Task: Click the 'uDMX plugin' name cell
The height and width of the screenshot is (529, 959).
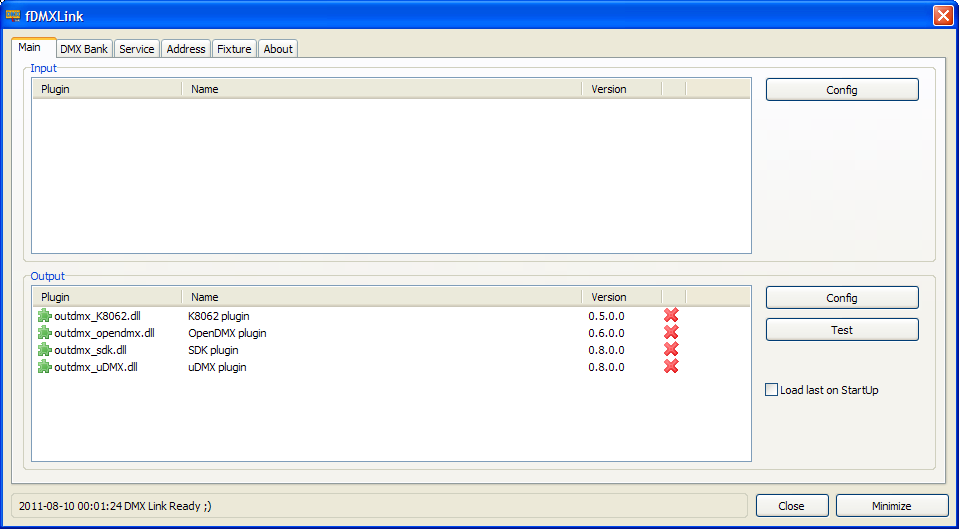Action: (218, 368)
